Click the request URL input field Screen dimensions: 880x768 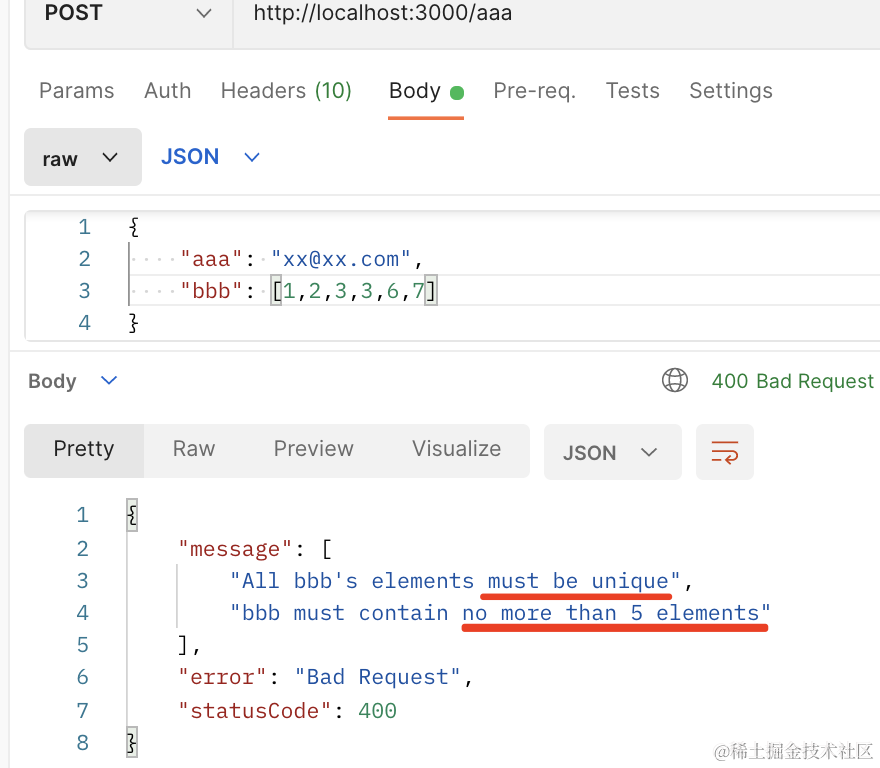(x=550, y=14)
